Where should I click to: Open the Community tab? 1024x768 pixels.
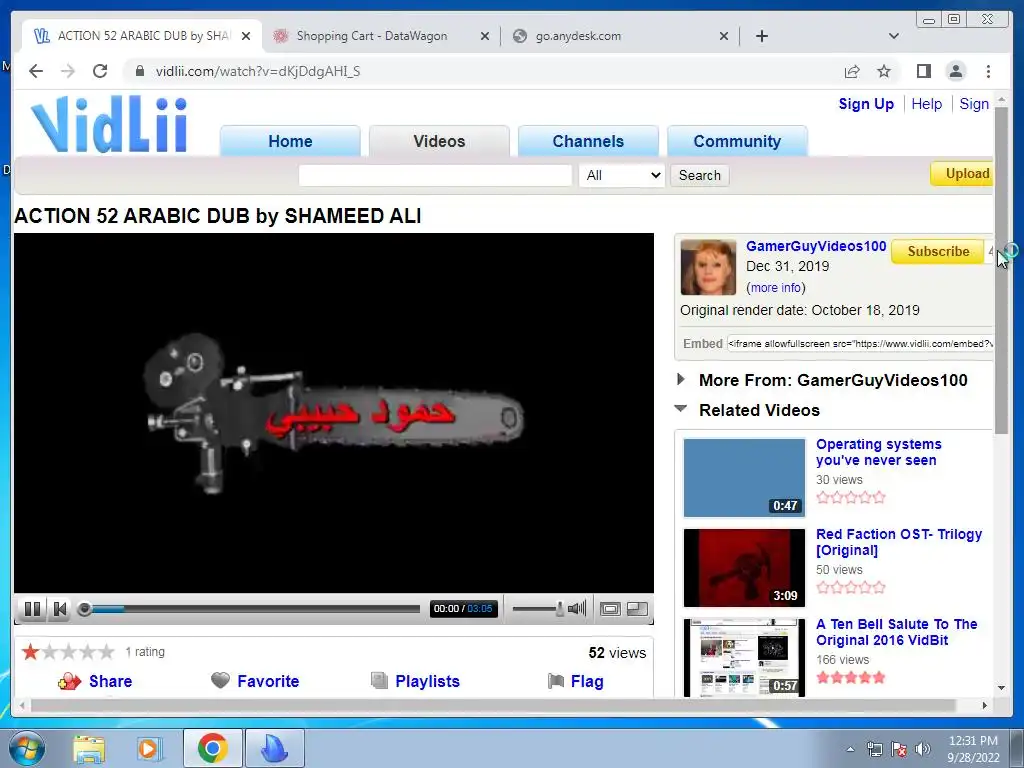coord(737,141)
